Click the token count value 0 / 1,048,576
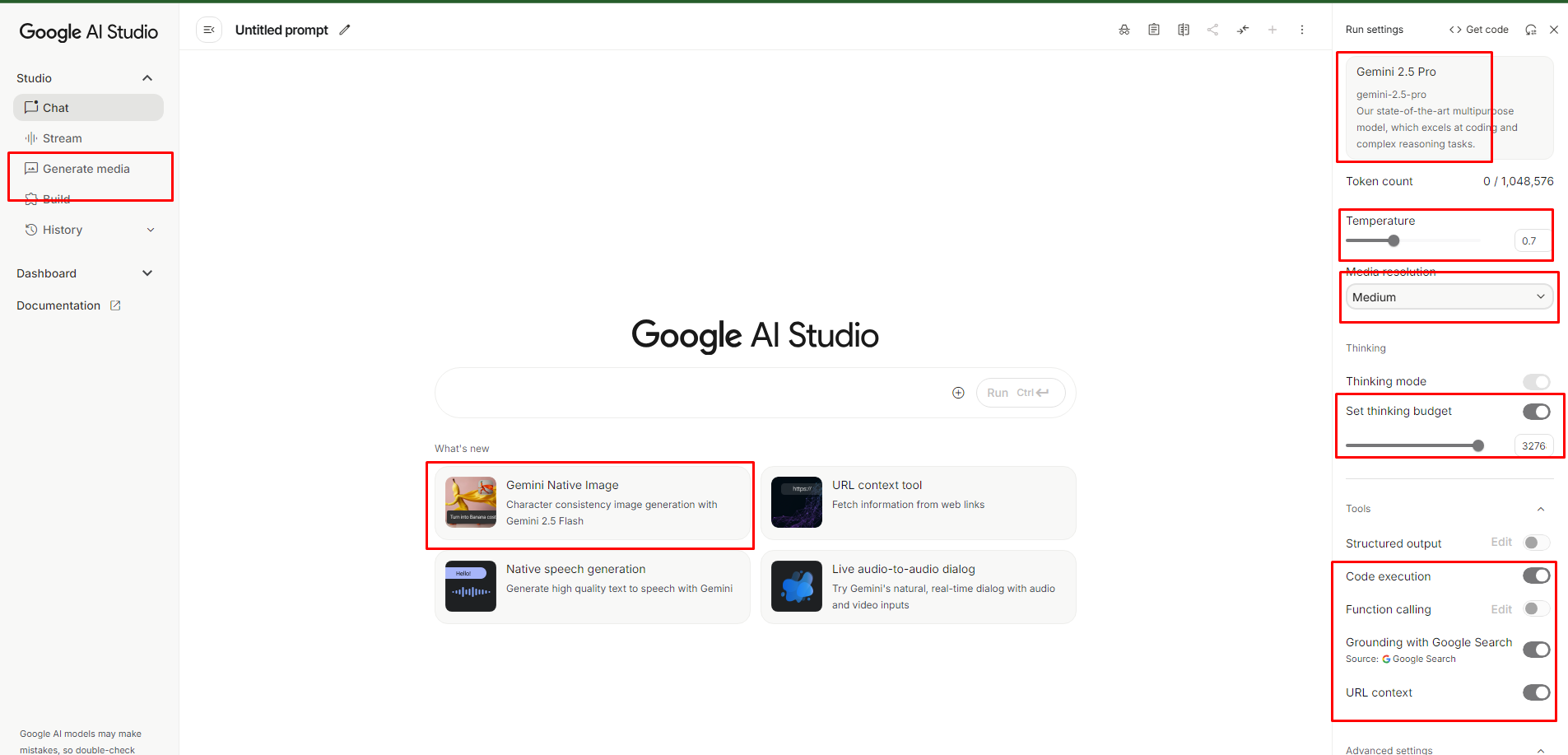 [x=1519, y=181]
